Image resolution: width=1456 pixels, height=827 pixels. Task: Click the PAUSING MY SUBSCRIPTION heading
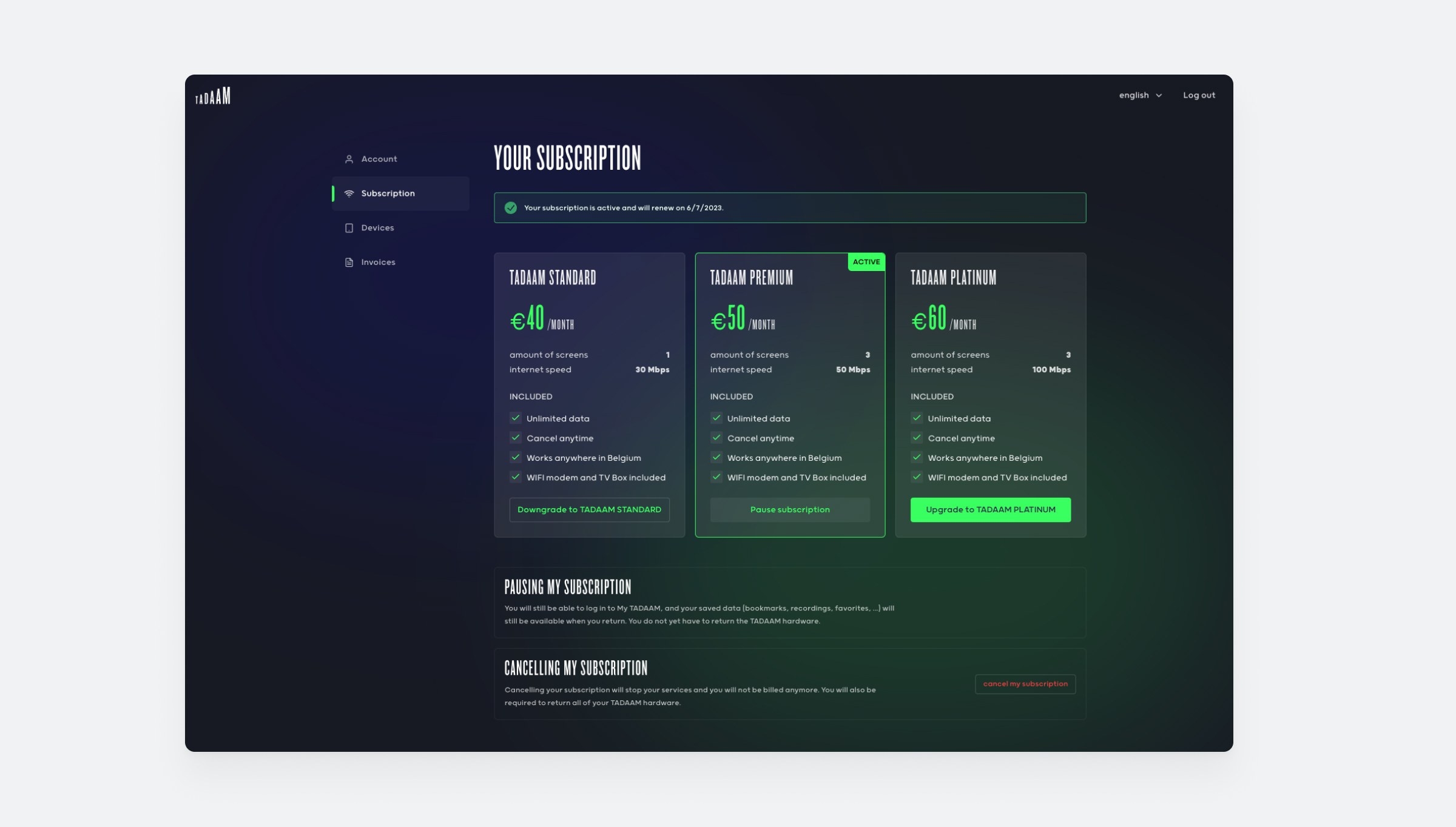point(568,587)
